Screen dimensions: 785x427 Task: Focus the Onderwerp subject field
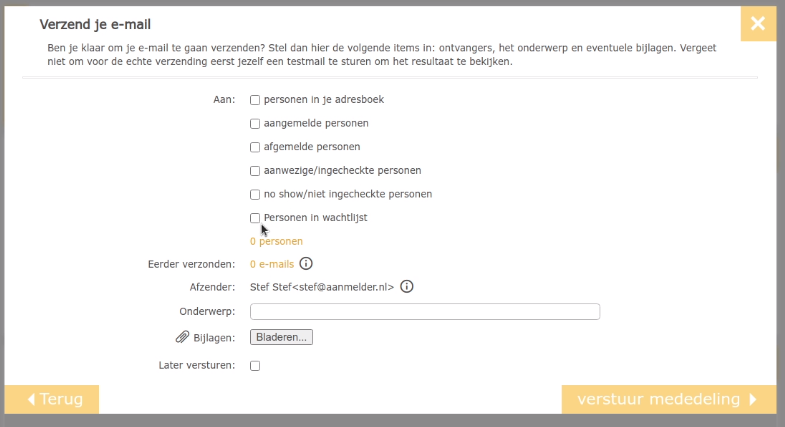click(x=425, y=311)
